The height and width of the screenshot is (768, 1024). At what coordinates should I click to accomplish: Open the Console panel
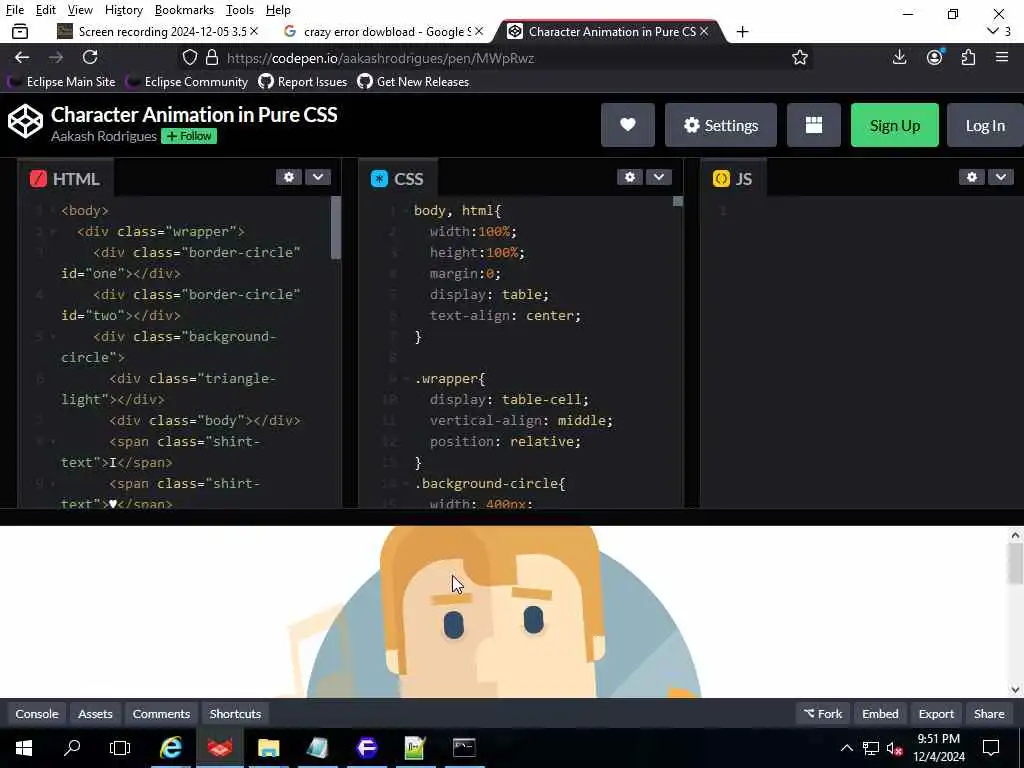[x=37, y=714]
